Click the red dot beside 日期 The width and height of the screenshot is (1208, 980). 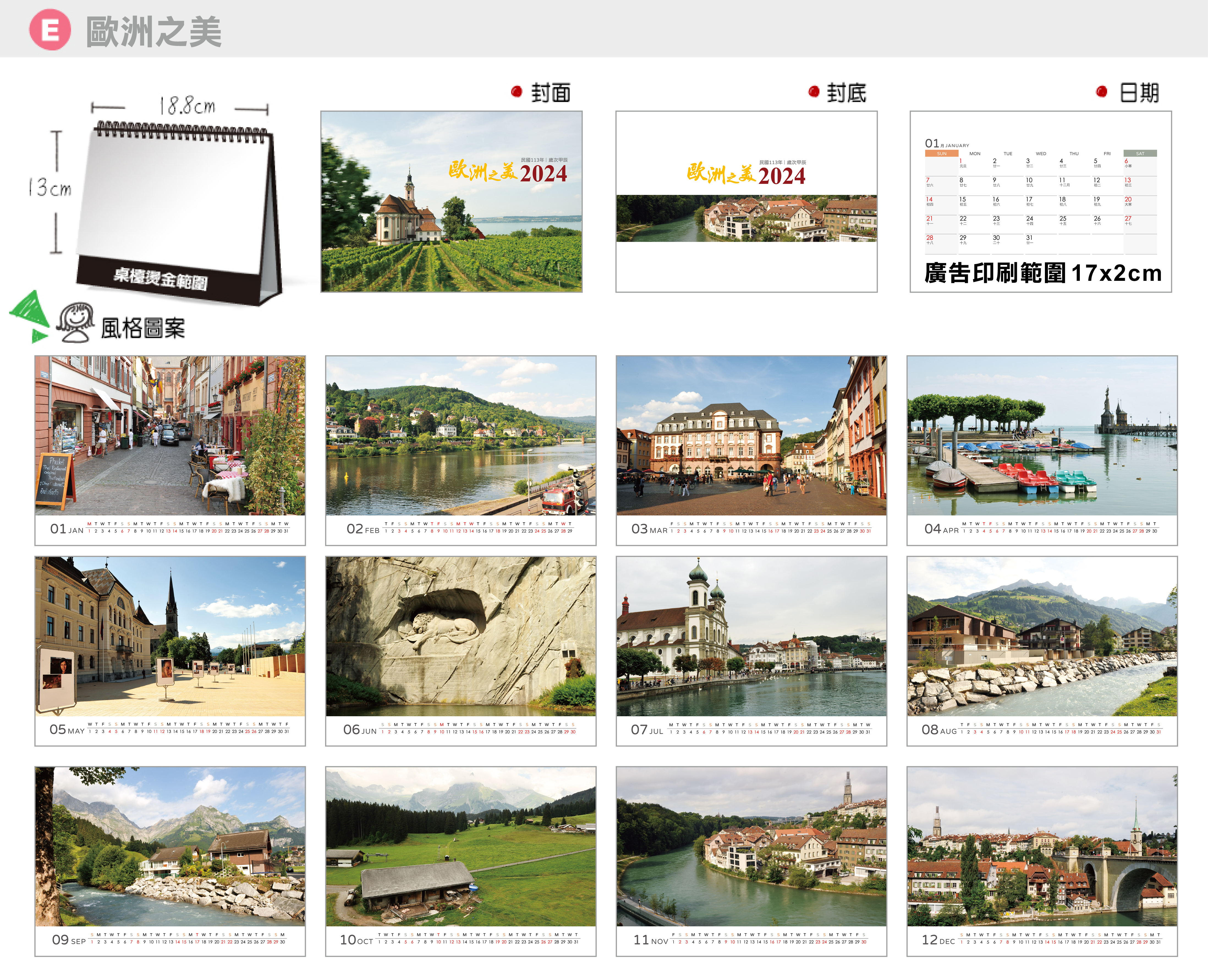(1101, 91)
